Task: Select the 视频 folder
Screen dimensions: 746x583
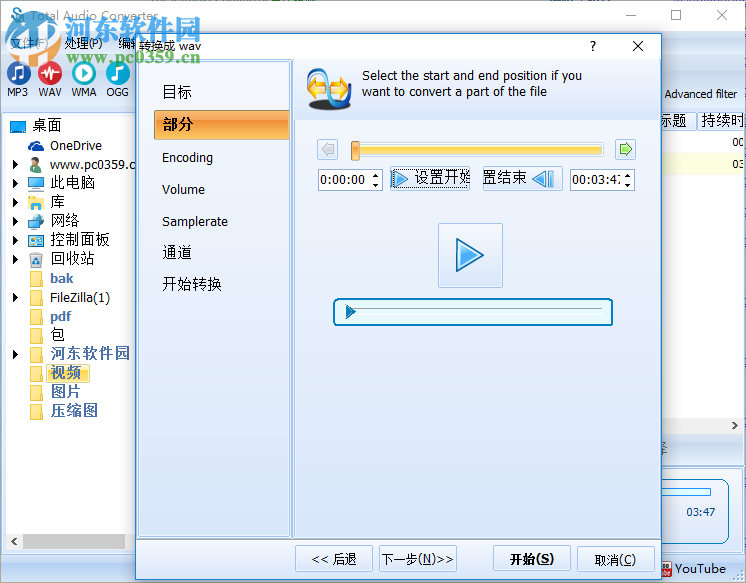Action: (66, 373)
